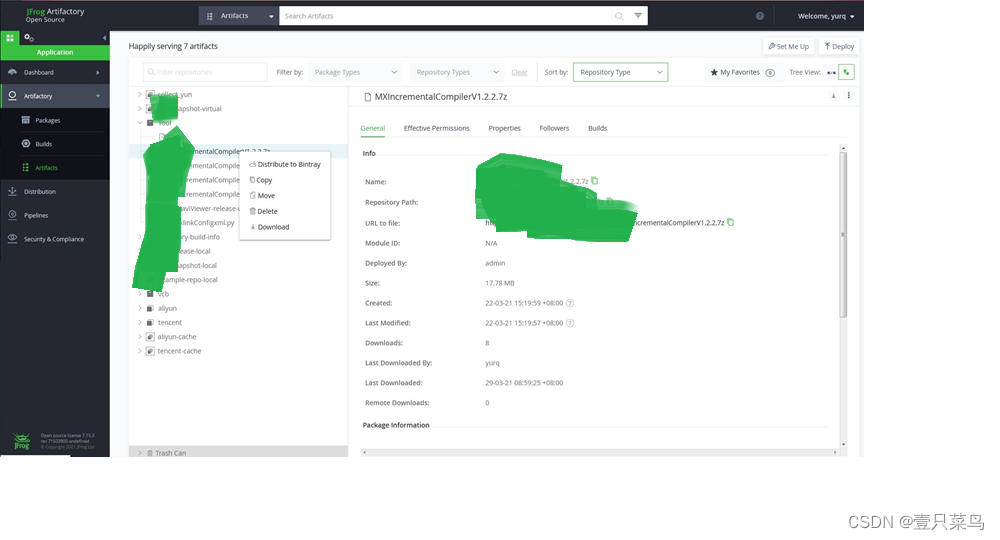This screenshot has width=1000, height=540.
Task: Switch Tree View to tree mode
Action: coord(846,72)
